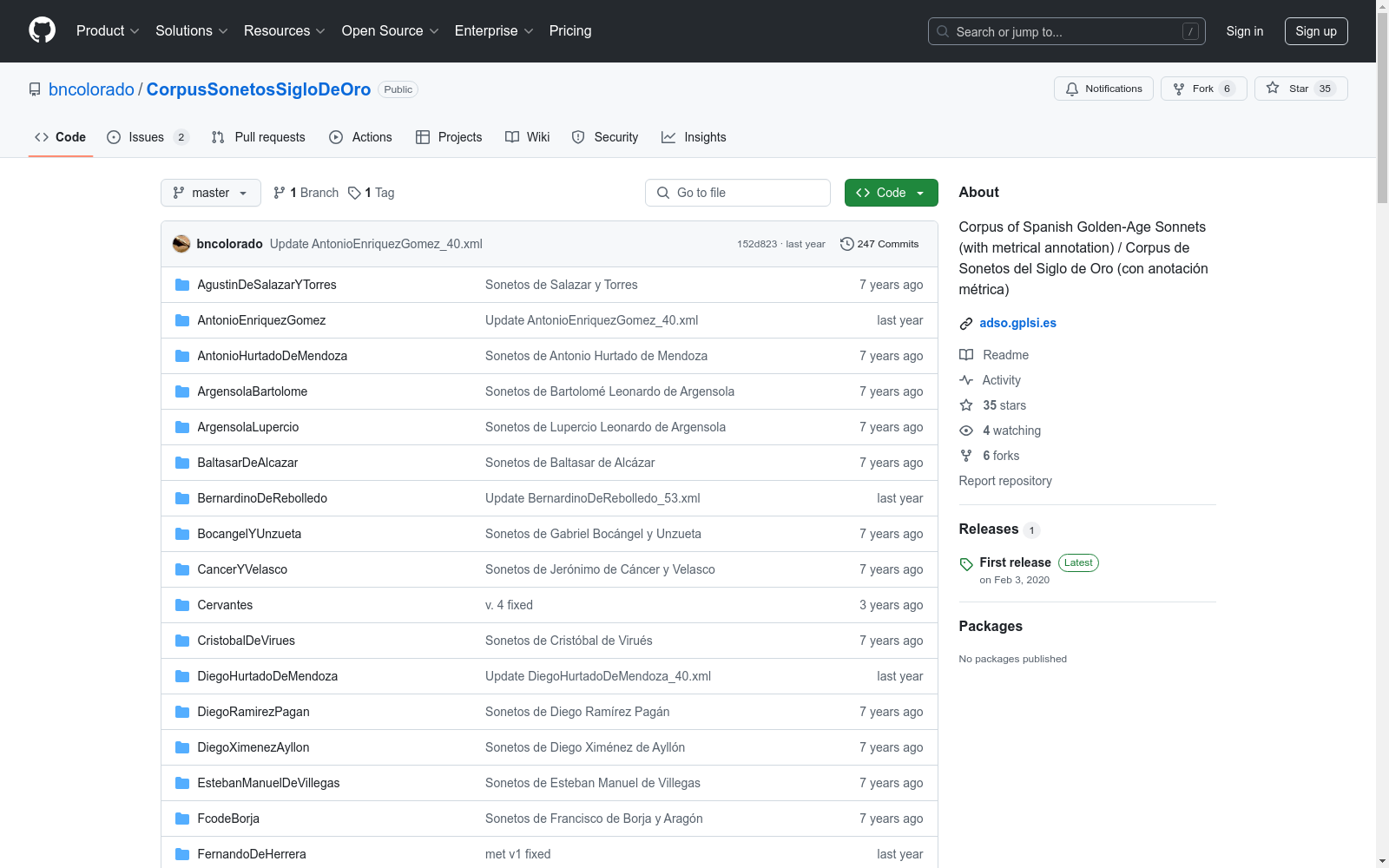
Task: Open the Pull requests tab
Action: (259, 137)
